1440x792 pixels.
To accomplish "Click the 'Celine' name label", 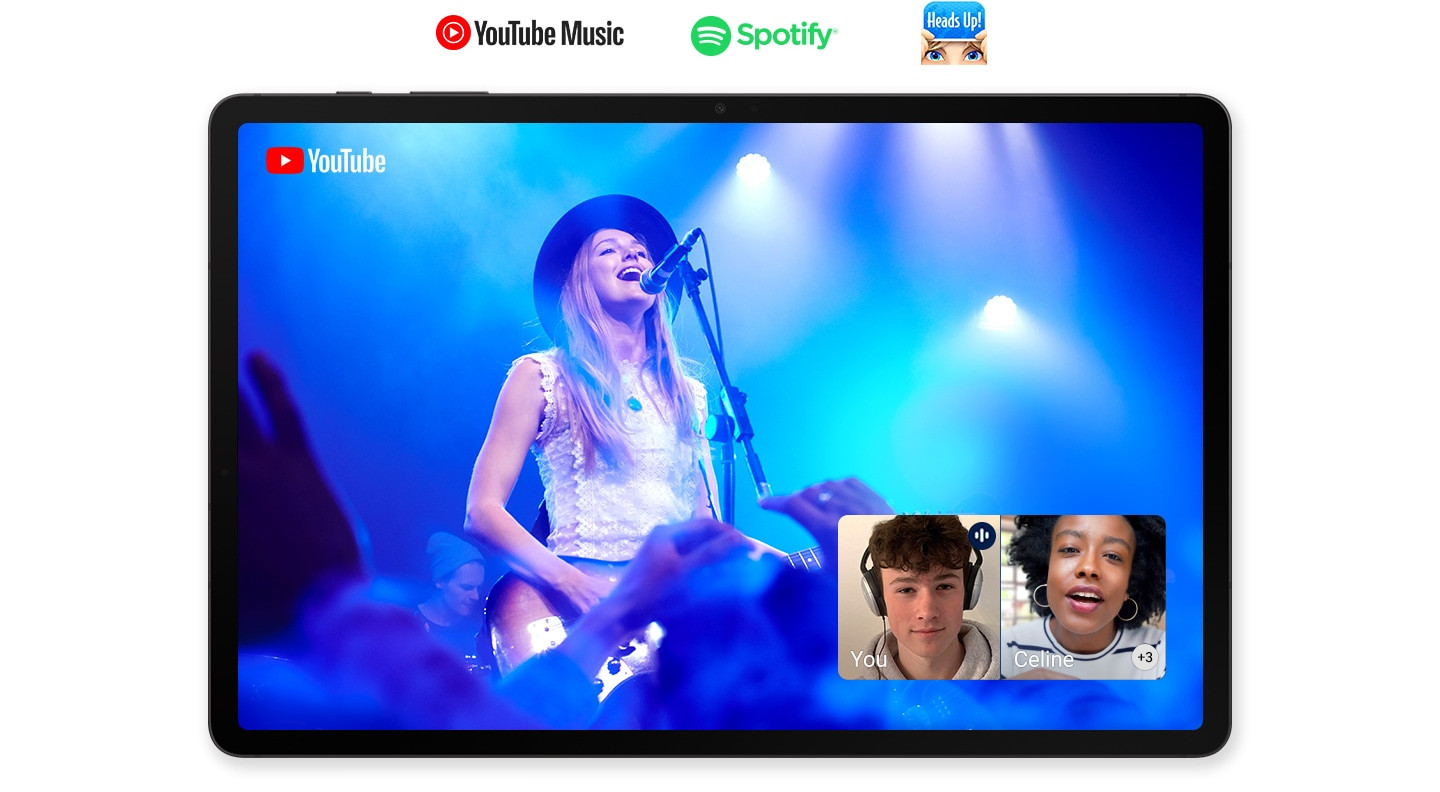I will coord(1044,660).
